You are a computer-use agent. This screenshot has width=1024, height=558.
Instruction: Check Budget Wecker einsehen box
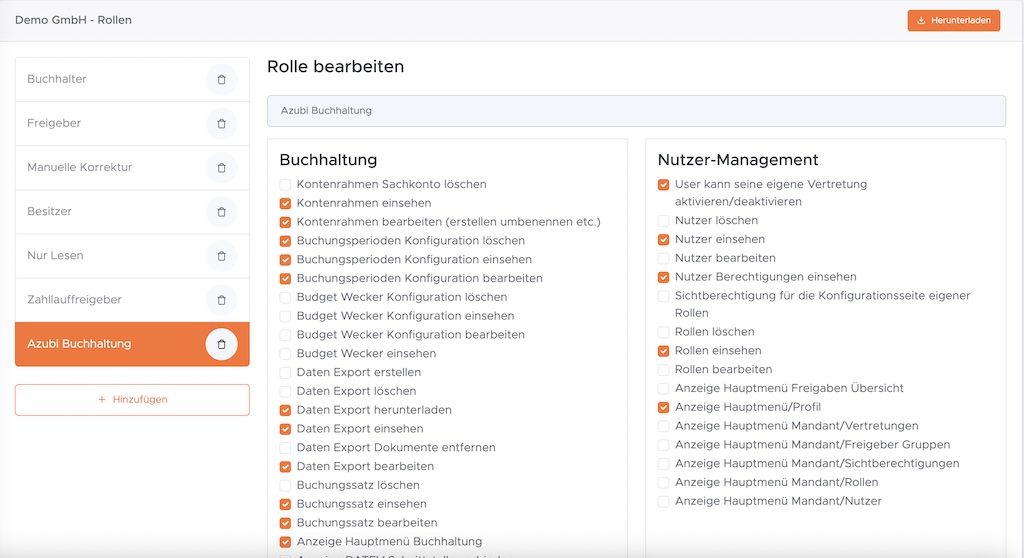(286, 354)
